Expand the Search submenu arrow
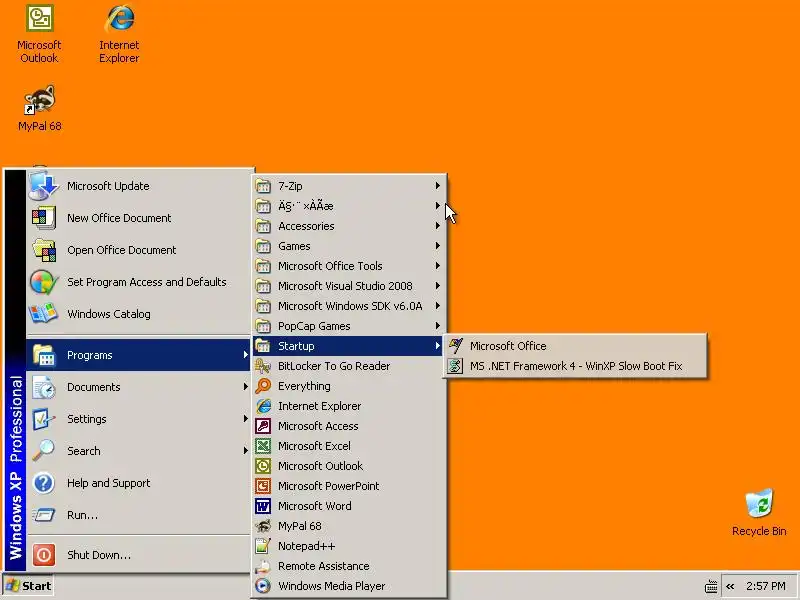The height and width of the screenshot is (600, 800). coord(245,451)
